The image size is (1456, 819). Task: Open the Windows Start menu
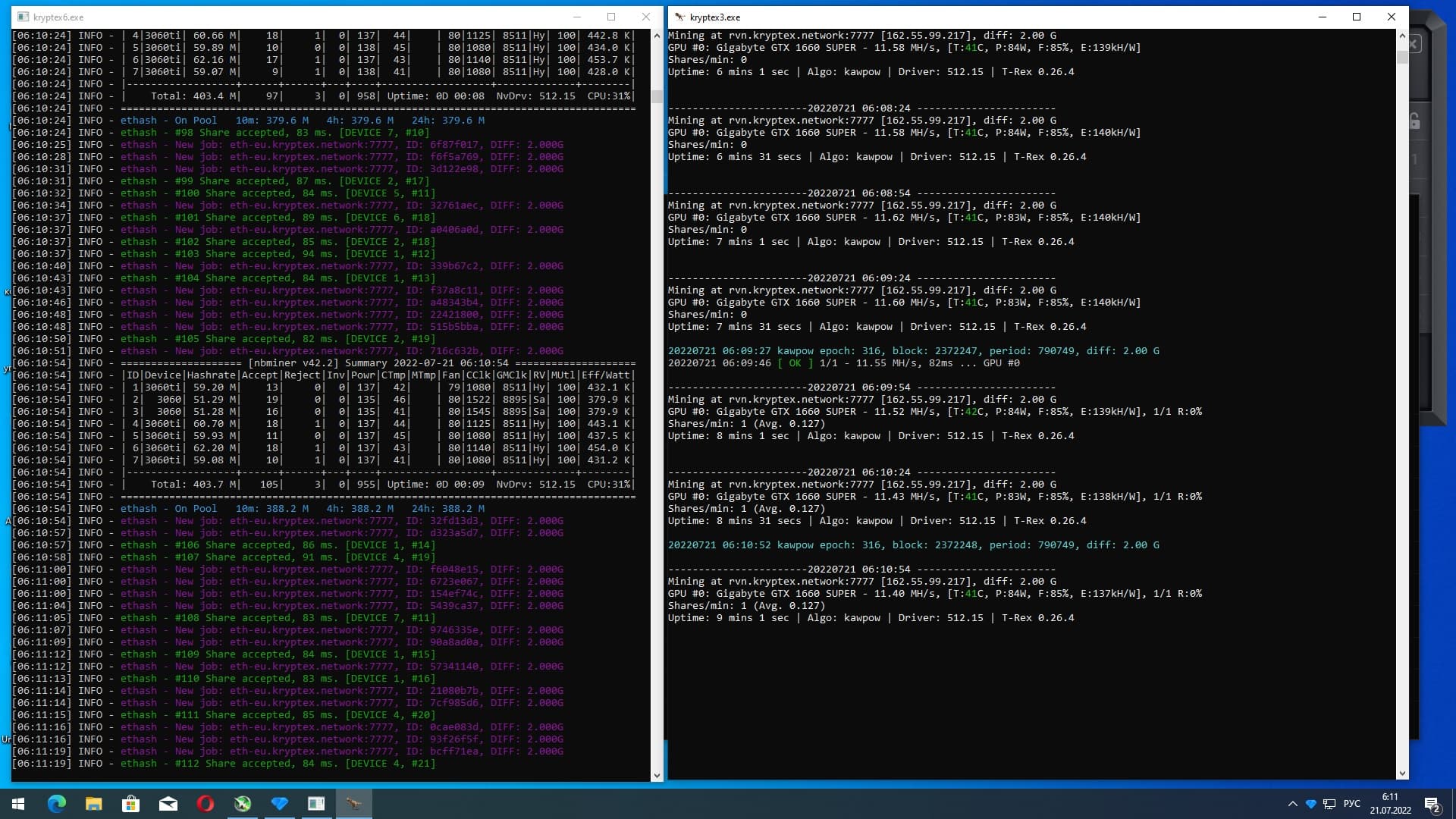click(18, 804)
